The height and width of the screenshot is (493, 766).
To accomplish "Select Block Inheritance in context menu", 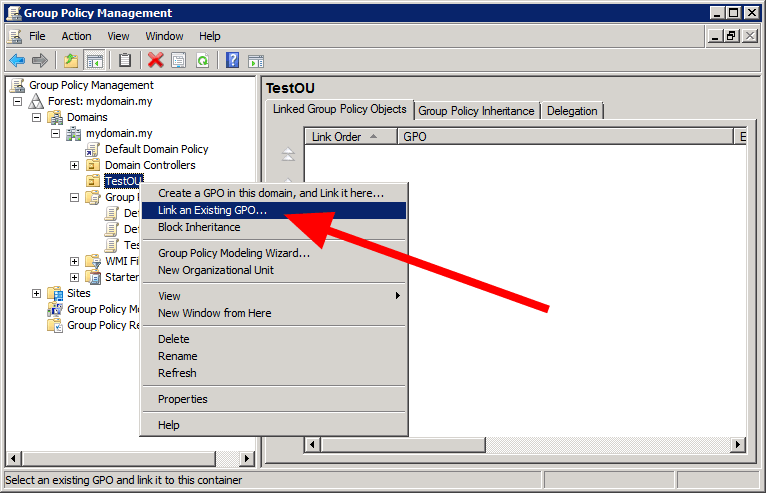I will pos(199,227).
